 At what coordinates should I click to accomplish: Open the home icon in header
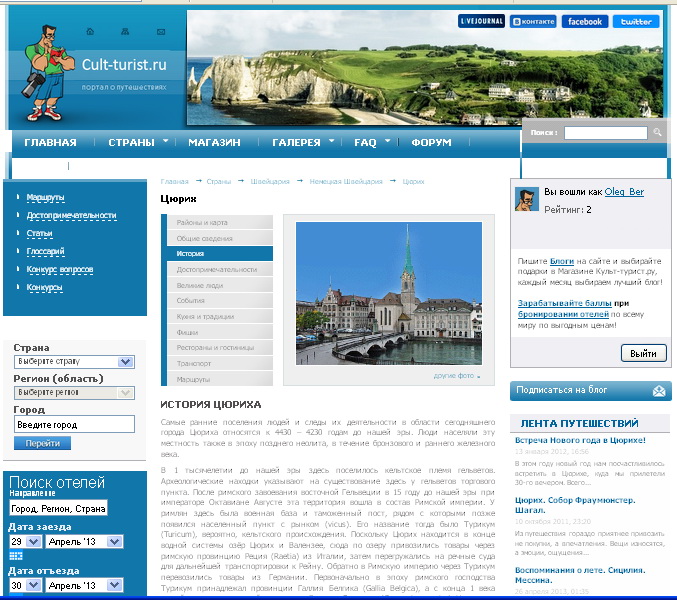tap(90, 32)
